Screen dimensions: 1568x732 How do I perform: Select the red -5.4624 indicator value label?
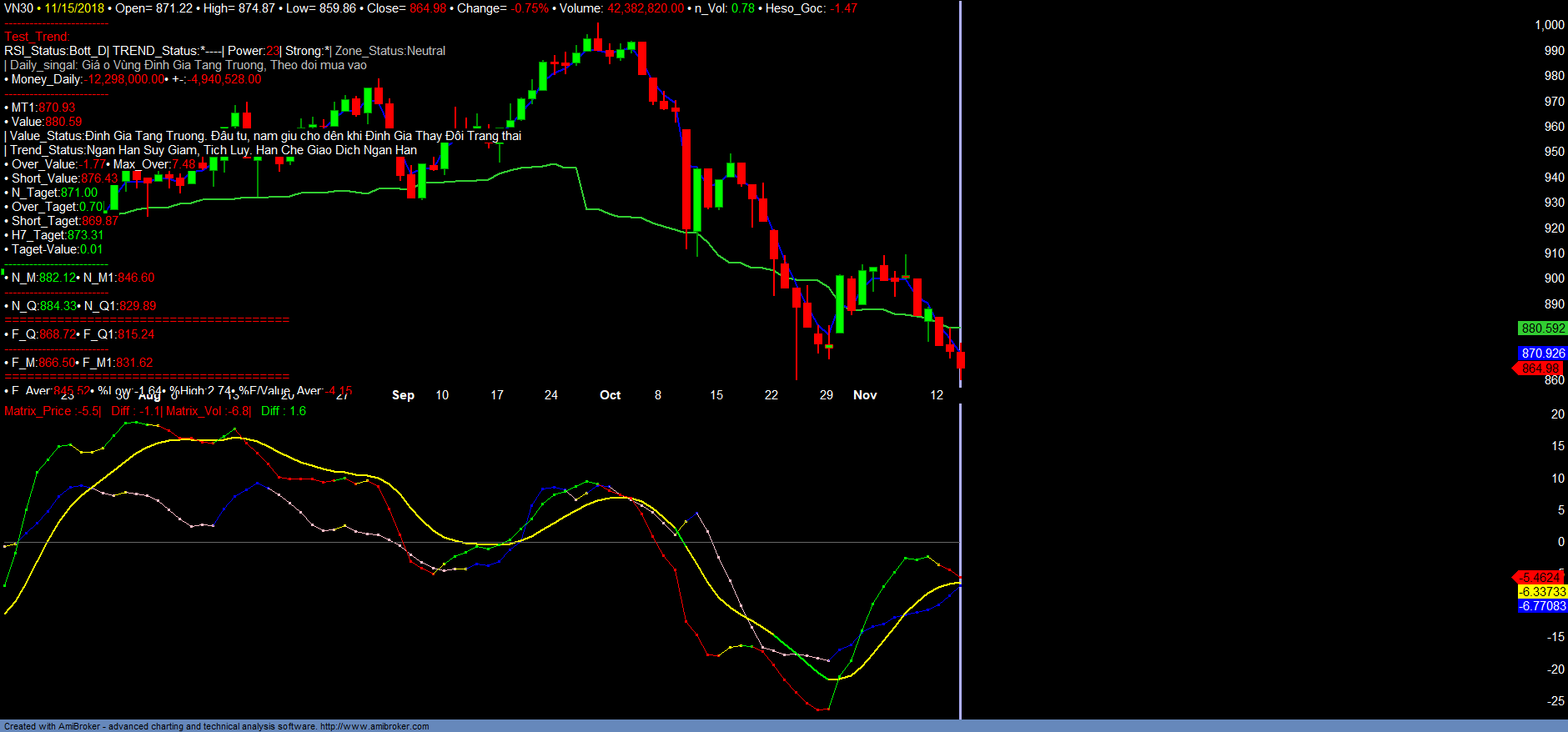(1540, 578)
